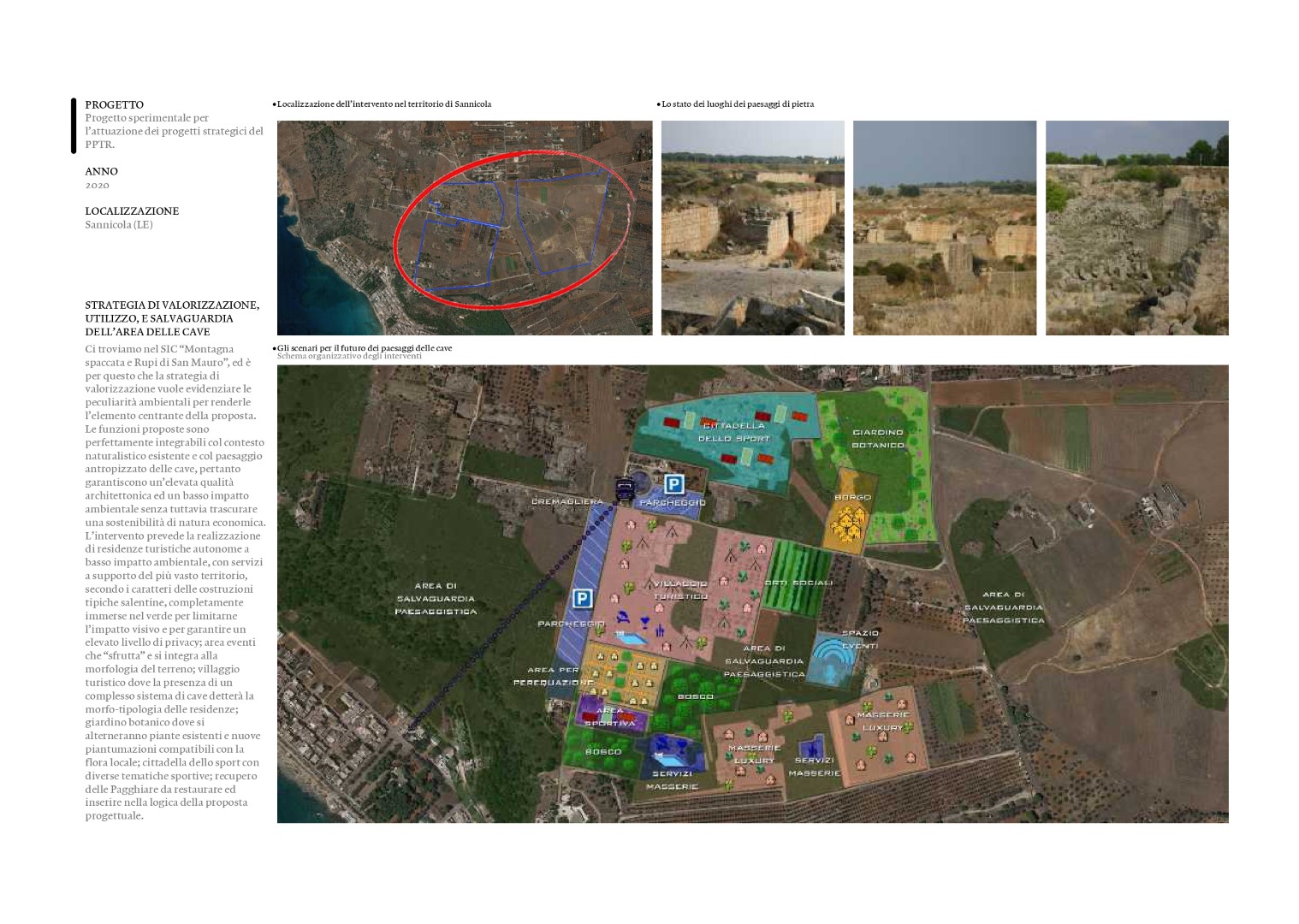Viewport: 1299px width, 924px height.
Task: Click the MASSERIE LUXURY label at far right
Action: (x=883, y=721)
